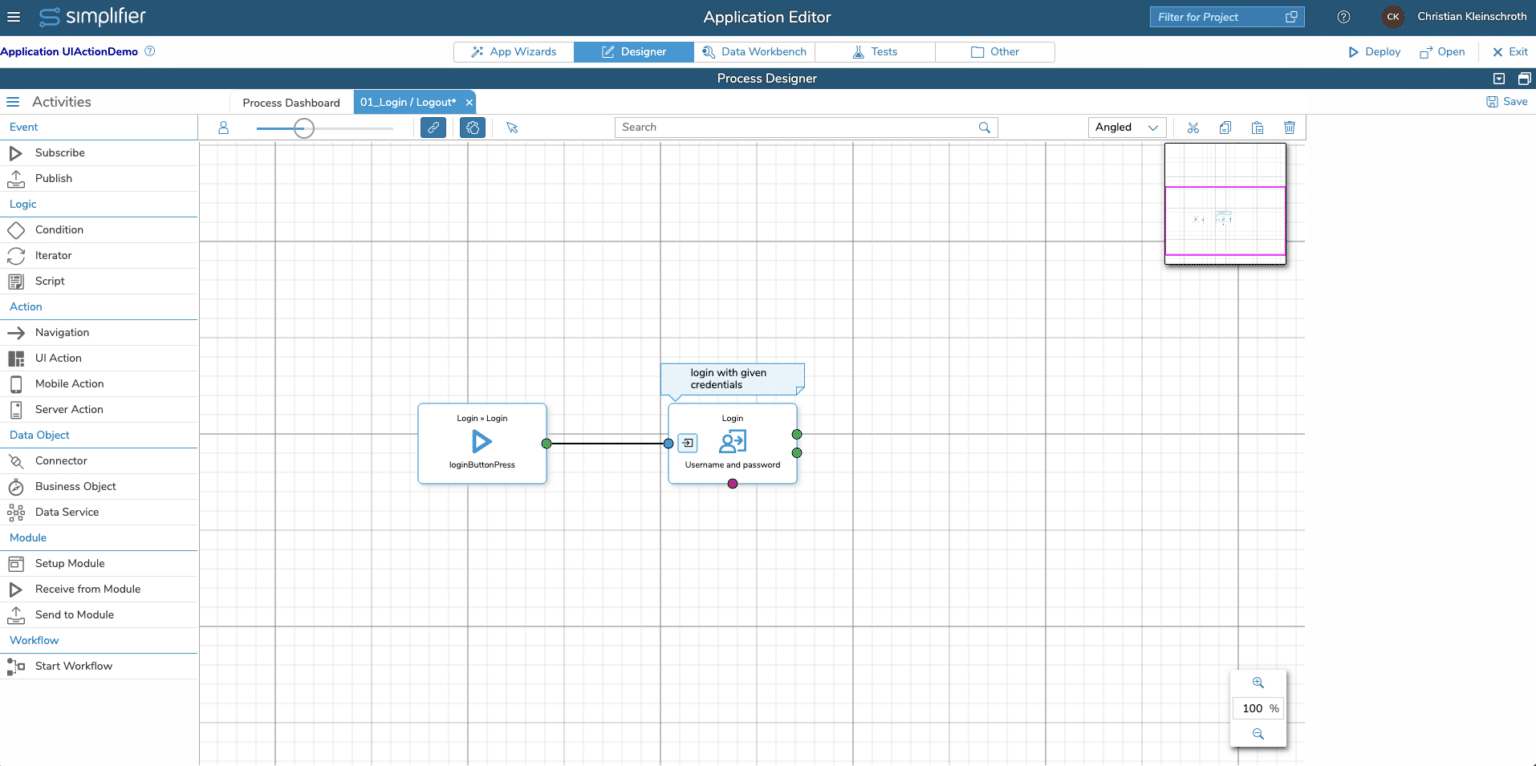Toggle the connection link mode button
This screenshot has width=1536, height=766.
tap(433, 128)
